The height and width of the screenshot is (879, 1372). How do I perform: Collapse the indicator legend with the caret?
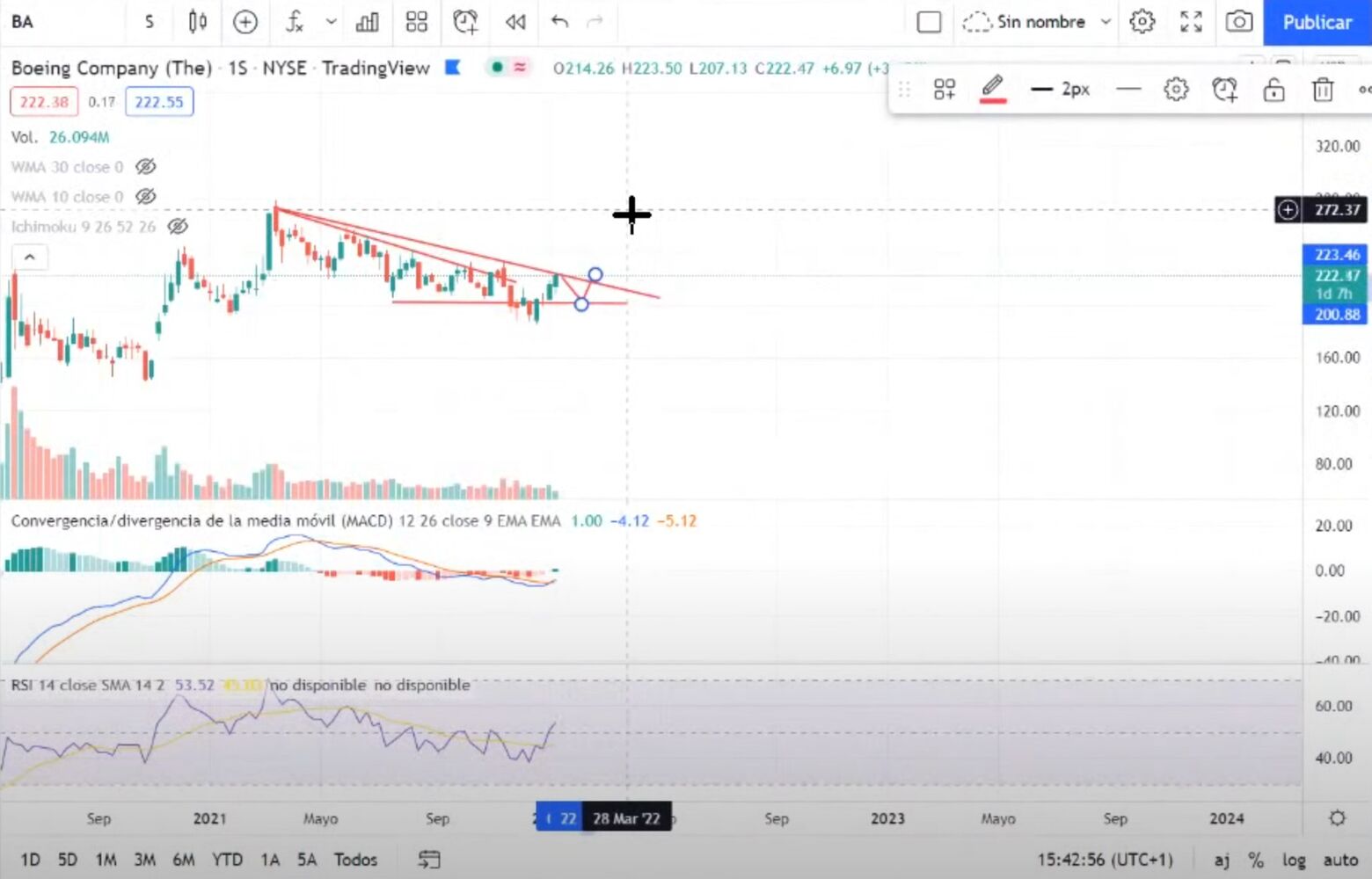[x=29, y=258]
